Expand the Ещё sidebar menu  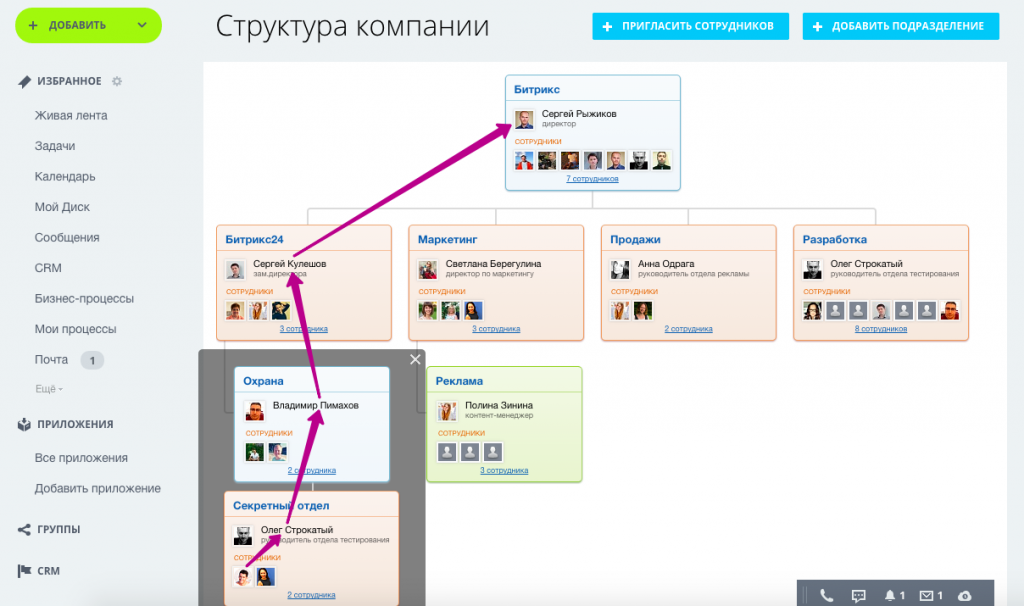point(49,389)
